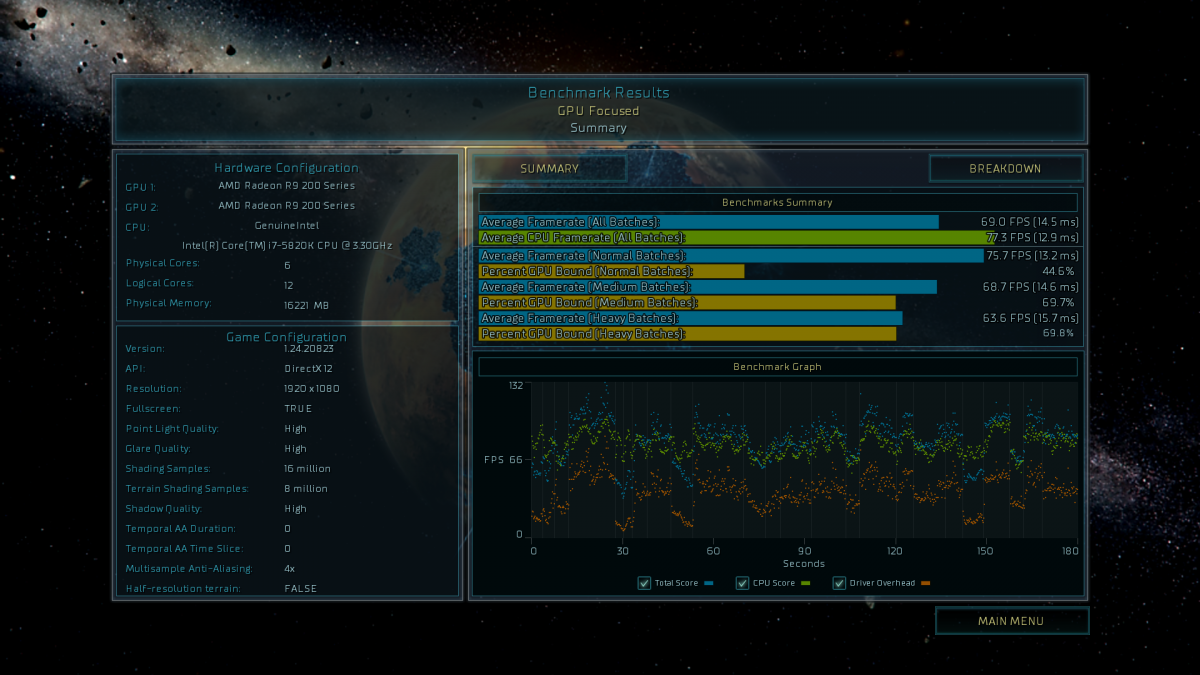This screenshot has height=675, width=1200.
Task: Click the 63.6 FPS (15.7 ms) result
Action: (1029, 318)
